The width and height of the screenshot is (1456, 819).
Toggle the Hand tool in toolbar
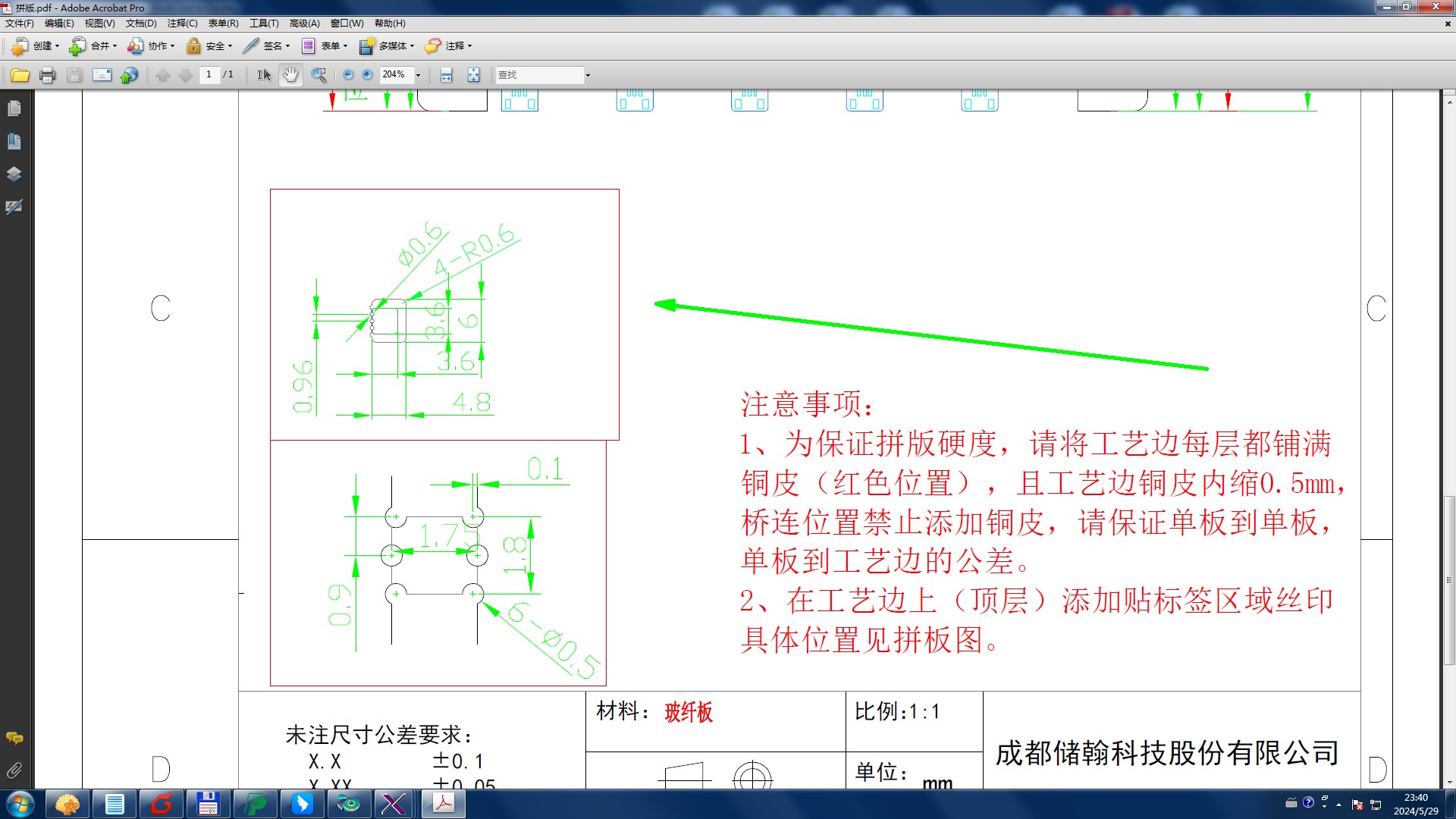pos(290,75)
